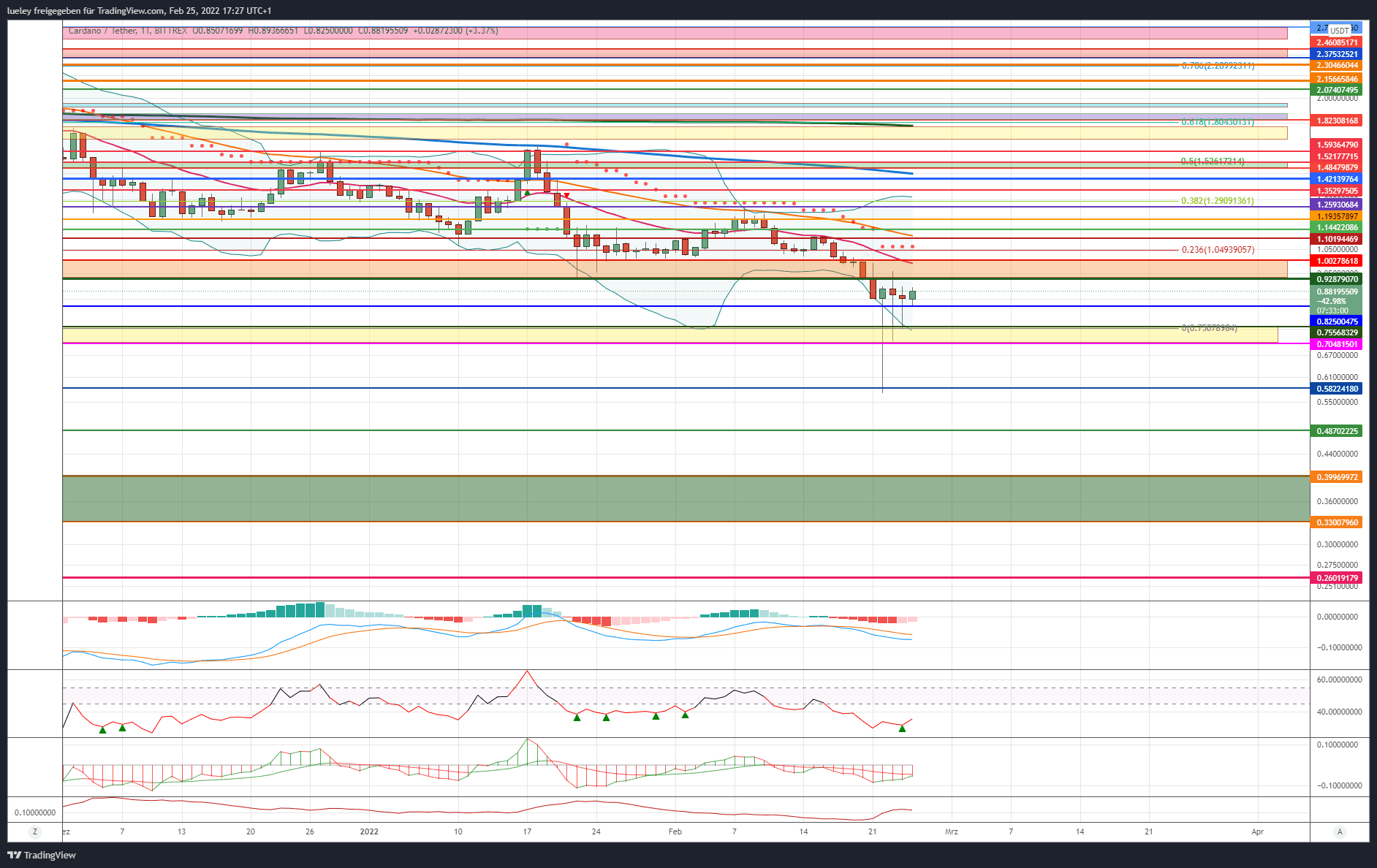Select the 2.15665846 price label
Screen dimensions: 1377x868
click(x=1337, y=79)
